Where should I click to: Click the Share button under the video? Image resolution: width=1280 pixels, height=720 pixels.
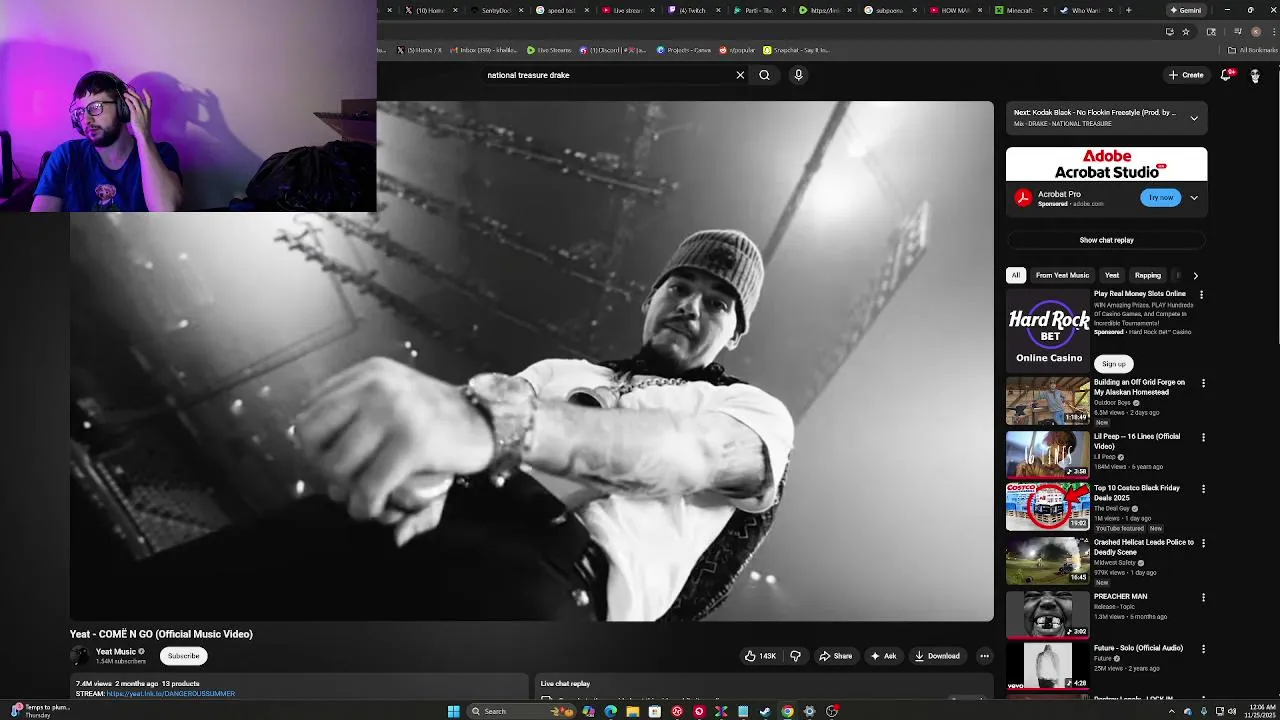pos(835,656)
